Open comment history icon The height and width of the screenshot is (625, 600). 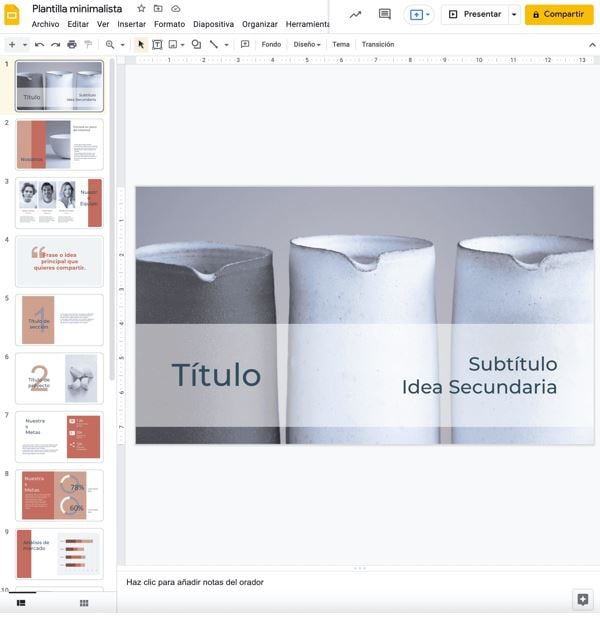point(385,15)
